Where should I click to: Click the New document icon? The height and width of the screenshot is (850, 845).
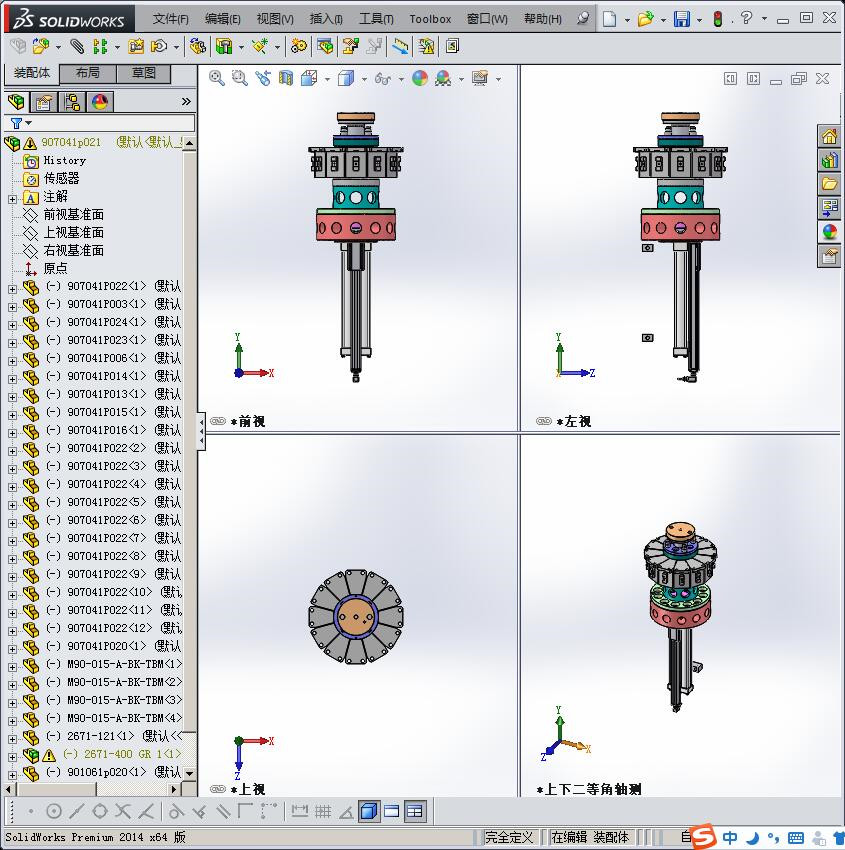point(610,19)
